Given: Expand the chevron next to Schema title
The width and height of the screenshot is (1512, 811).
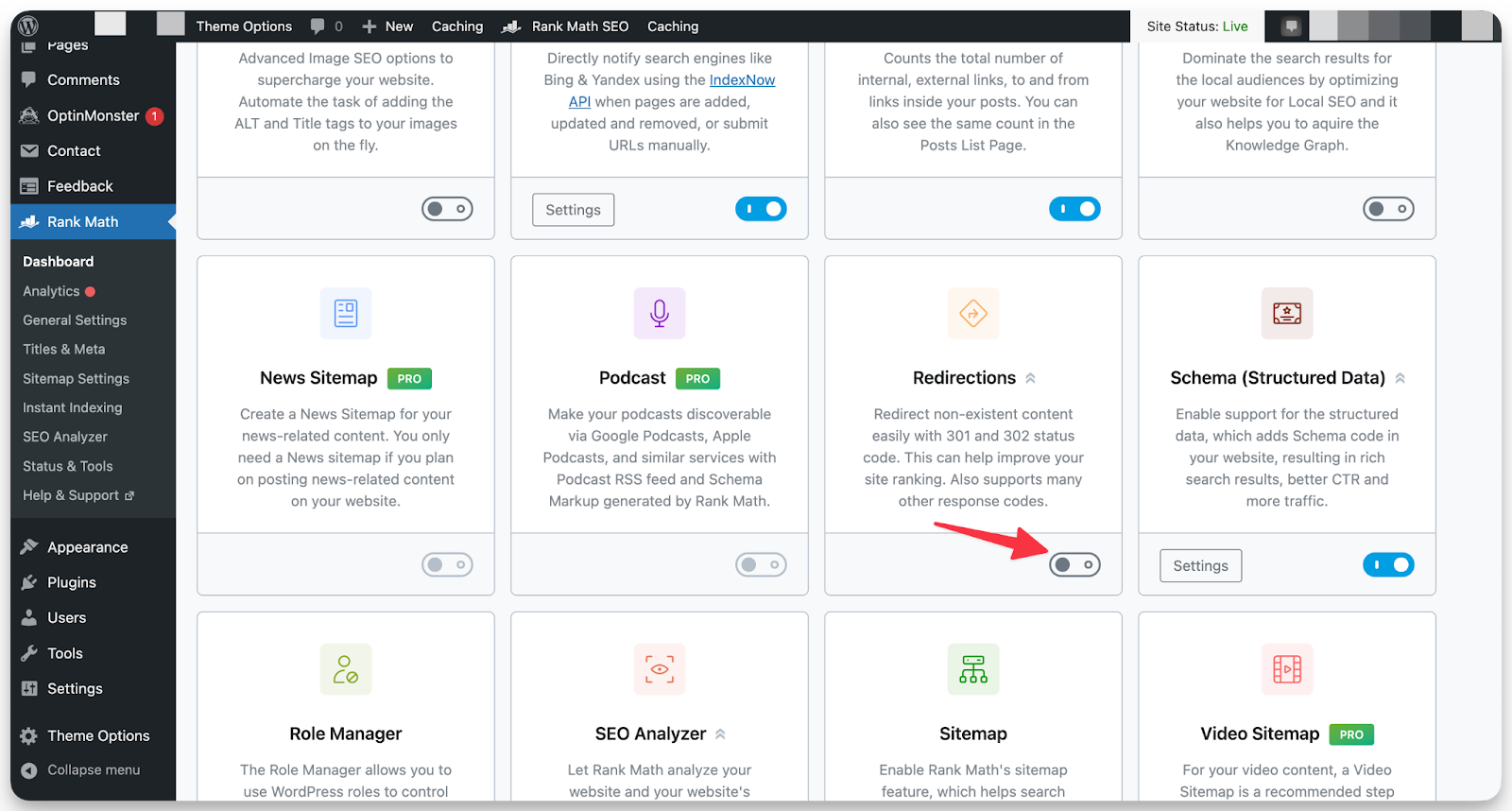Looking at the screenshot, I should pyautogui.click(x=1400, y=378).
